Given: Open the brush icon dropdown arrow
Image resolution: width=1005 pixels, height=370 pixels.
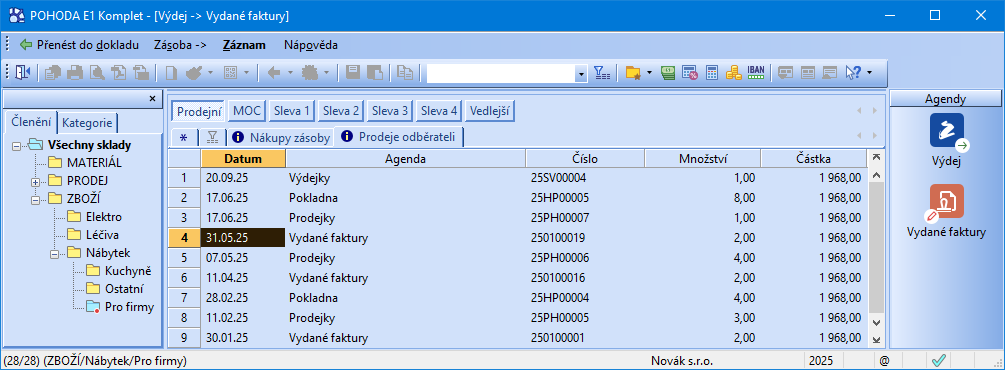Looking at the screenshot, I should [210, 73].
